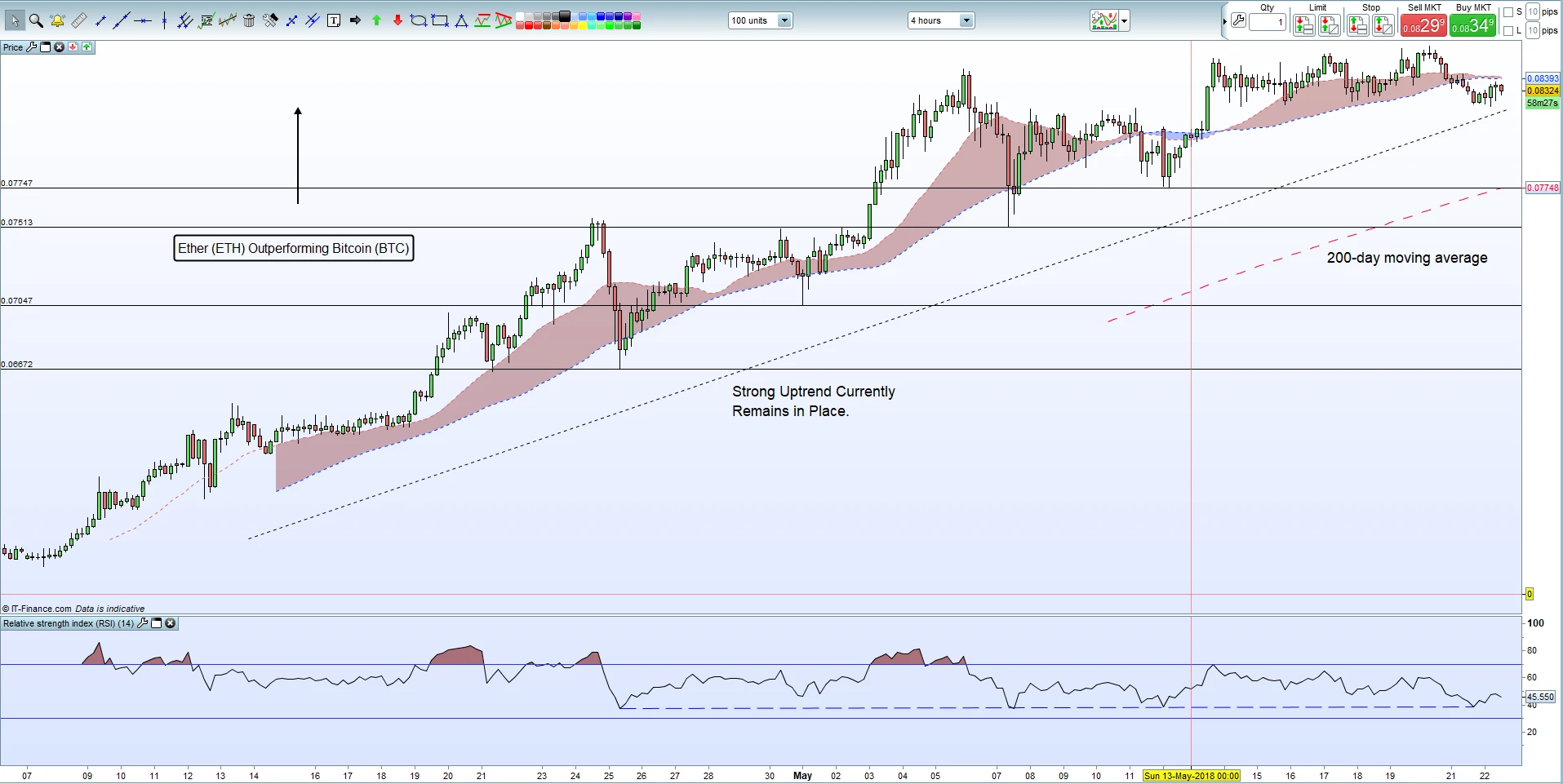The width and height of the screenshot is (1563, 784).
Task: Open the alert bell tool
Action: point(57,20)
